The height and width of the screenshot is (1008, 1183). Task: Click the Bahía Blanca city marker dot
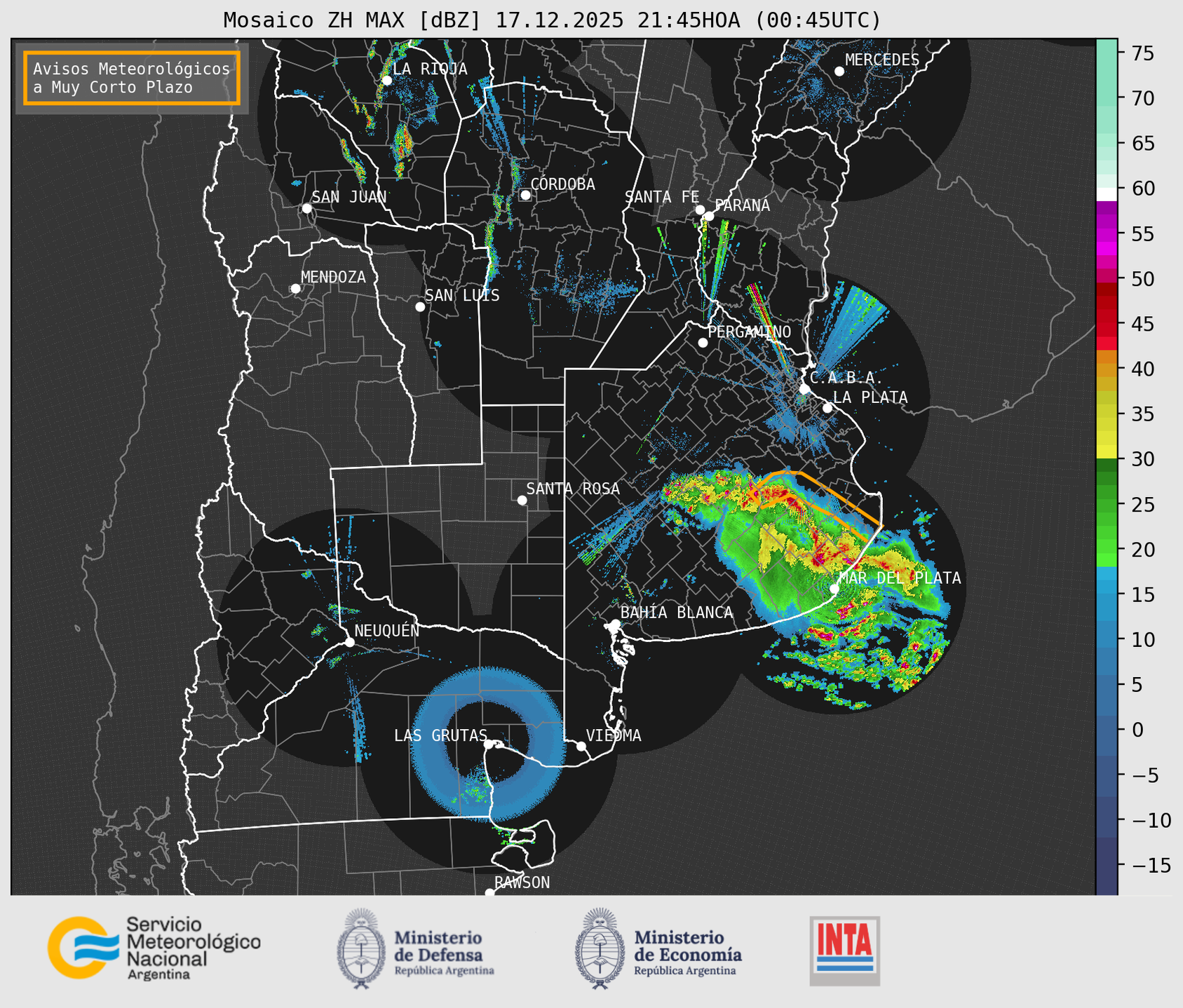615,624
